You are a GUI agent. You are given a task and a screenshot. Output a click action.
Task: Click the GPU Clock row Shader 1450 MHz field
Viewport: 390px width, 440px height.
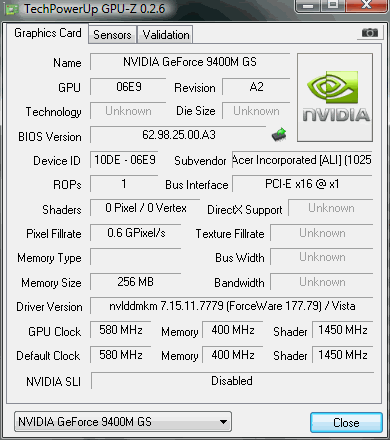[x=343, y=330]
